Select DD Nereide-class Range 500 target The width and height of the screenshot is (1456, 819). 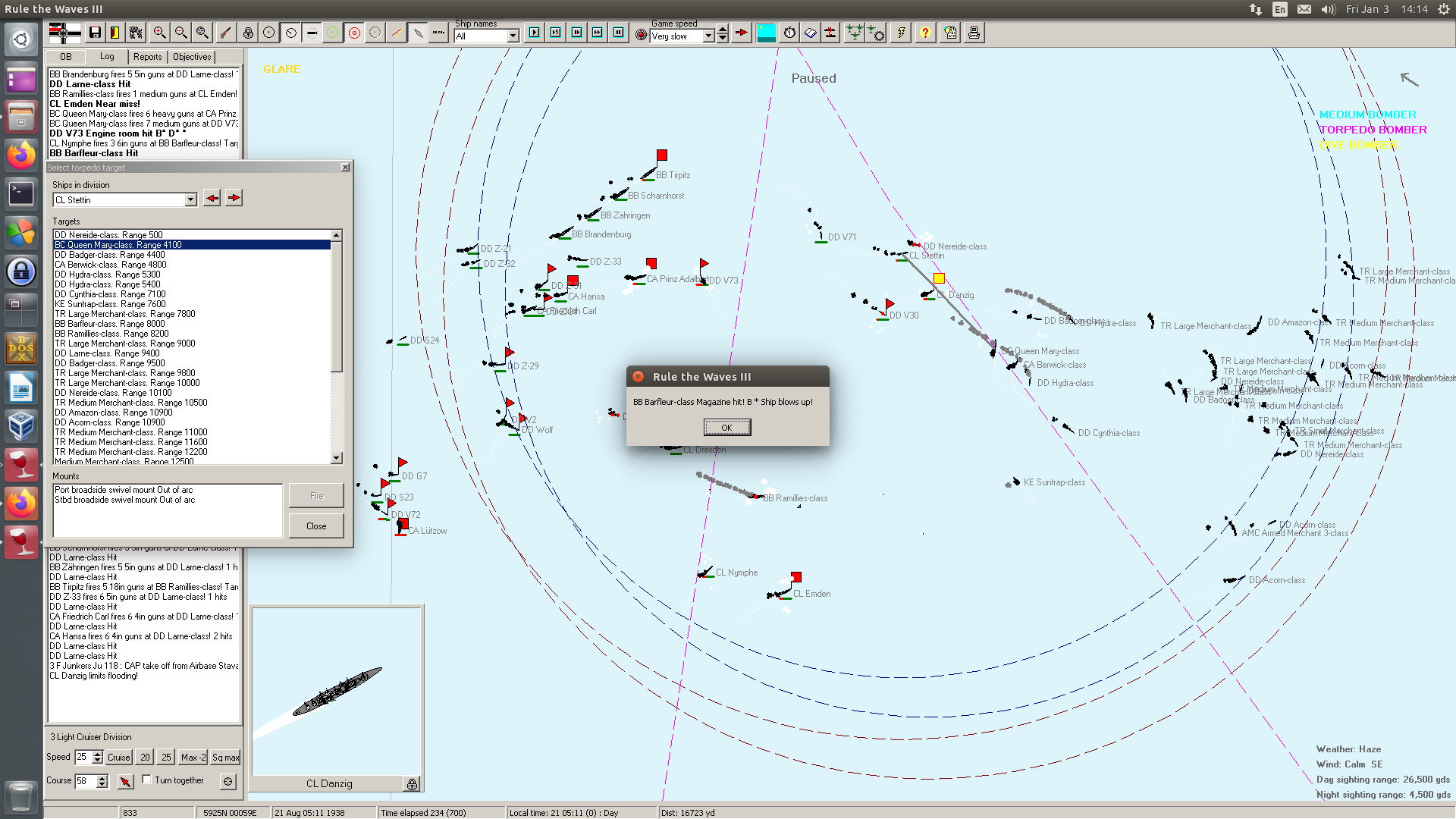coord(192,235)
